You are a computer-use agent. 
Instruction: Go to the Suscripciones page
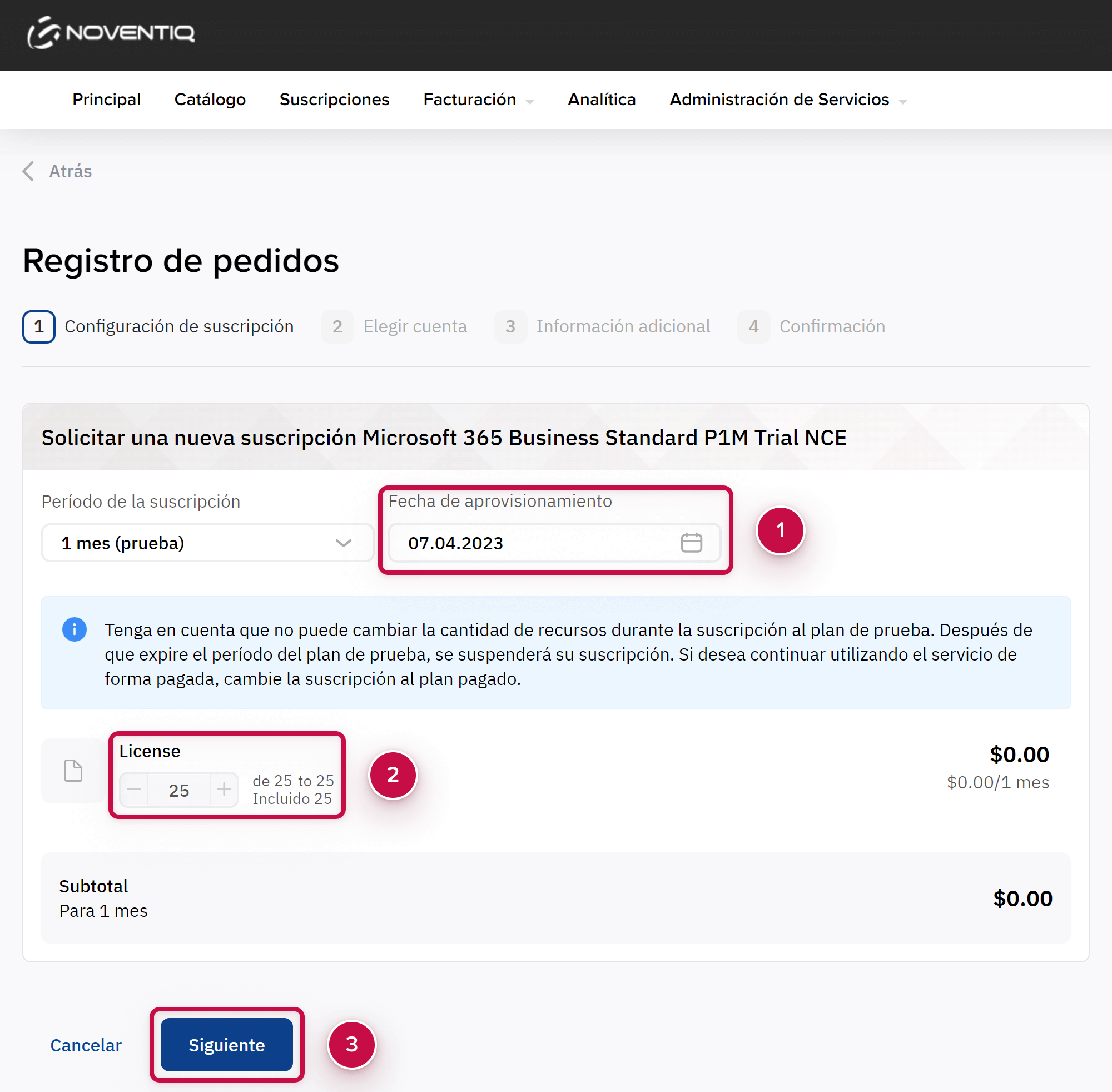tap(334, 100)
